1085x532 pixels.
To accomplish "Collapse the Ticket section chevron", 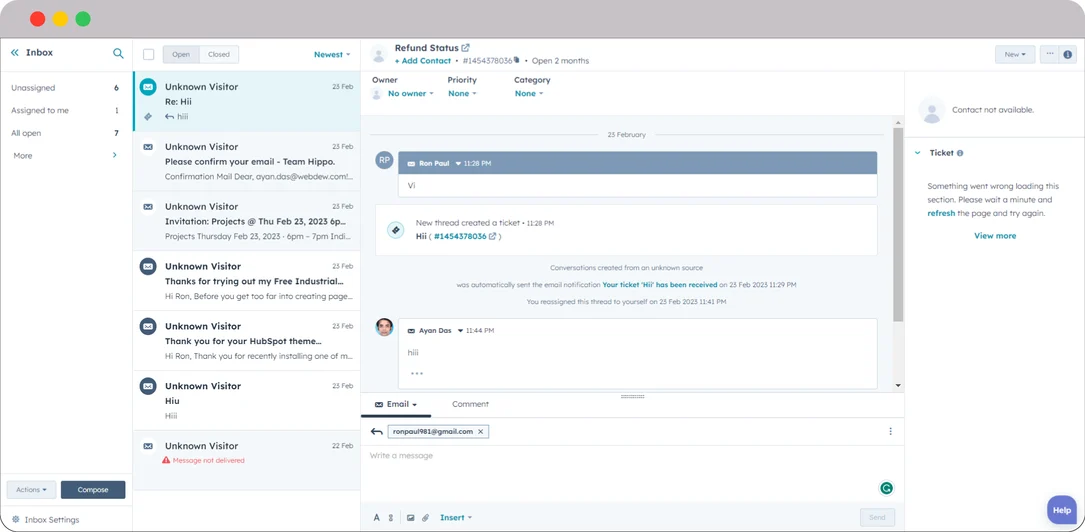I will coord(918,153).
